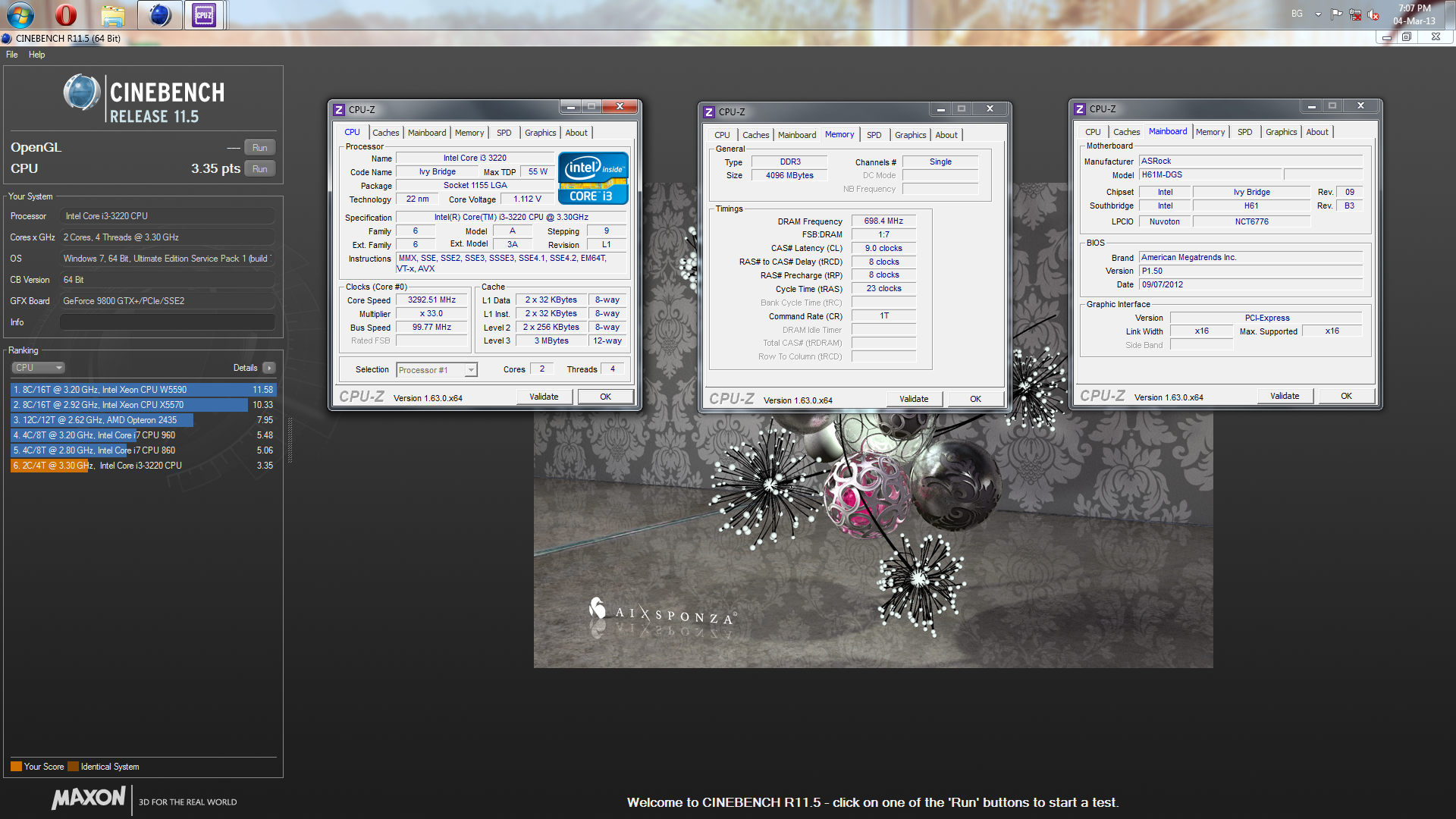Click Validate in middle CPU-Z window
The image size is (1456, 819).
pyautogui.click(x=914, y=399)
